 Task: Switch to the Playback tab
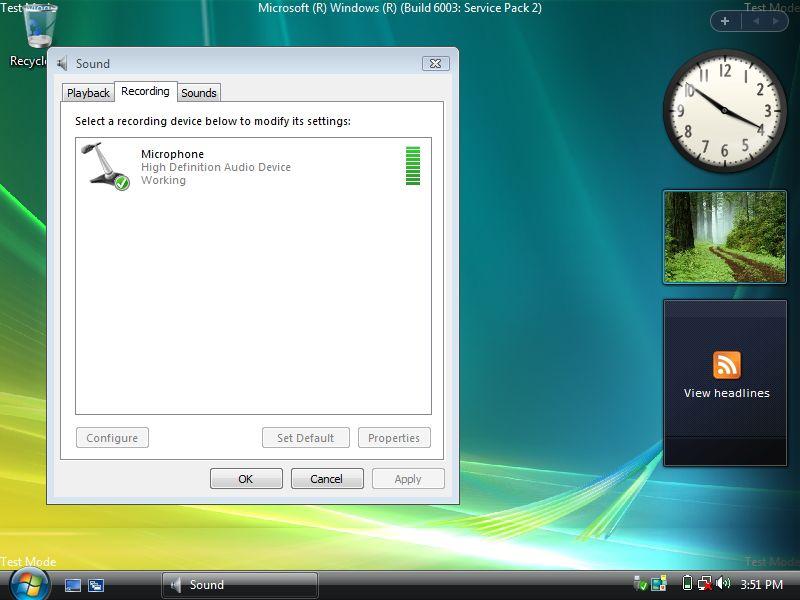[x=88, y=93]
